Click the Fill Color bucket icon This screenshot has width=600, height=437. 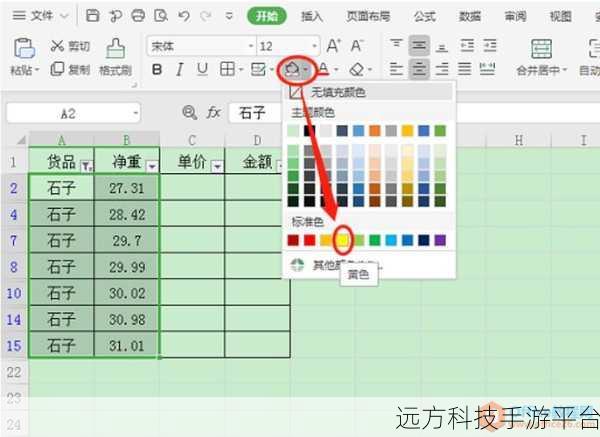292,69
